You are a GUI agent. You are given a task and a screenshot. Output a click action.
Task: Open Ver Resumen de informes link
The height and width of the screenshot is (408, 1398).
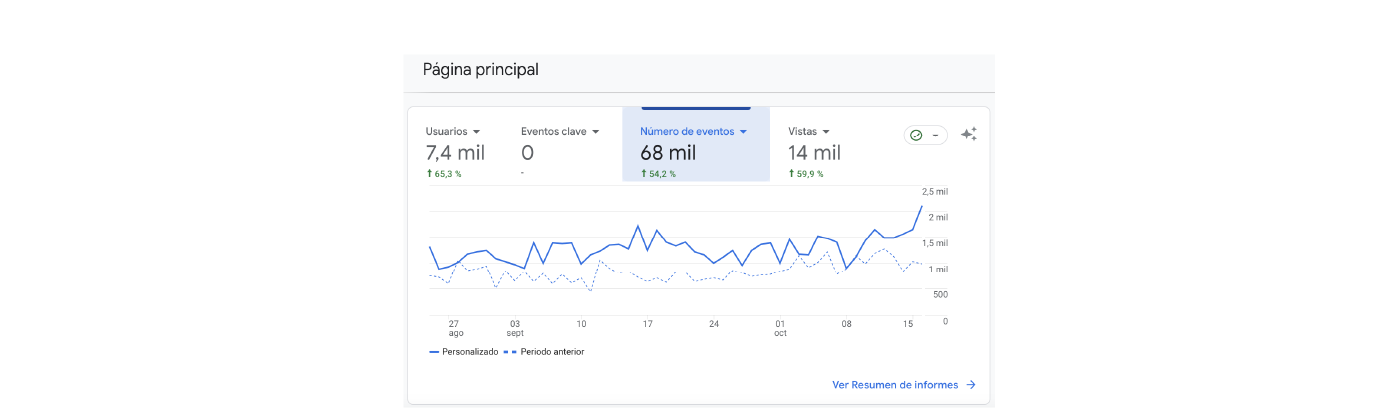click(x=895, y=385)
